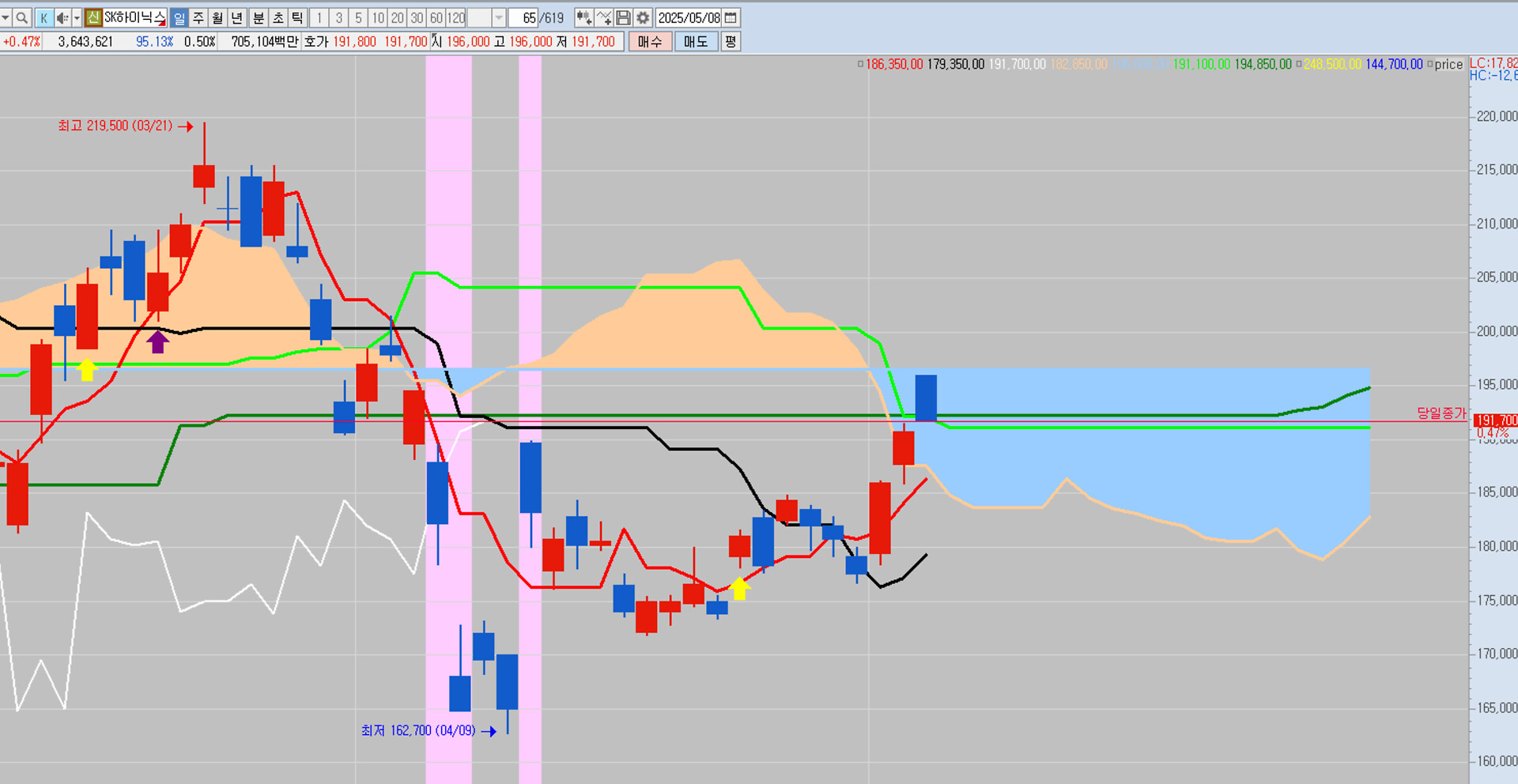1518x784 pixels.
Task: Switch to 년 yearly chart period
Action: pos(236,17)
